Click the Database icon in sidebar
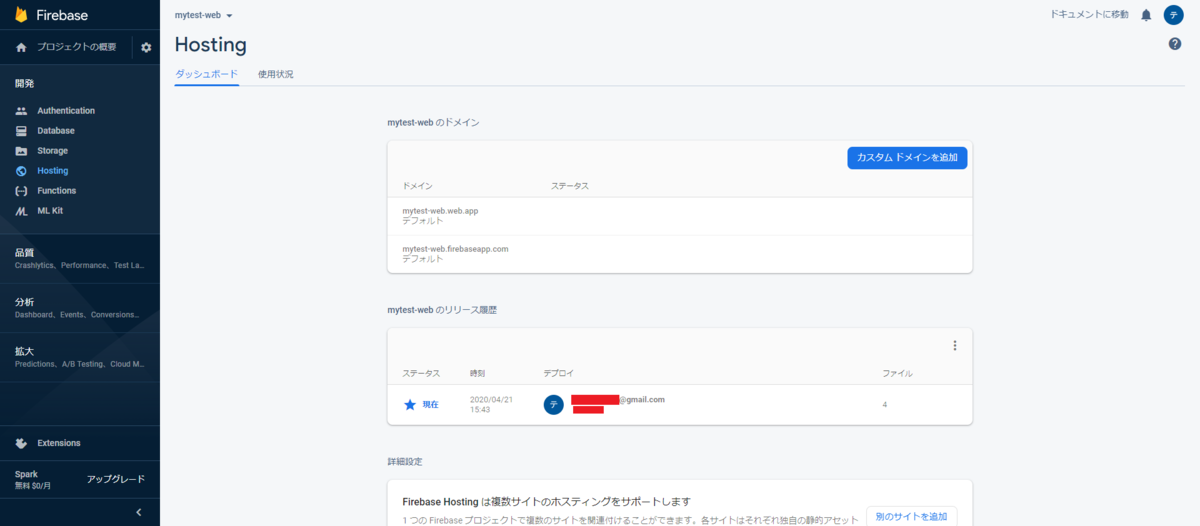 click(21, 131)
